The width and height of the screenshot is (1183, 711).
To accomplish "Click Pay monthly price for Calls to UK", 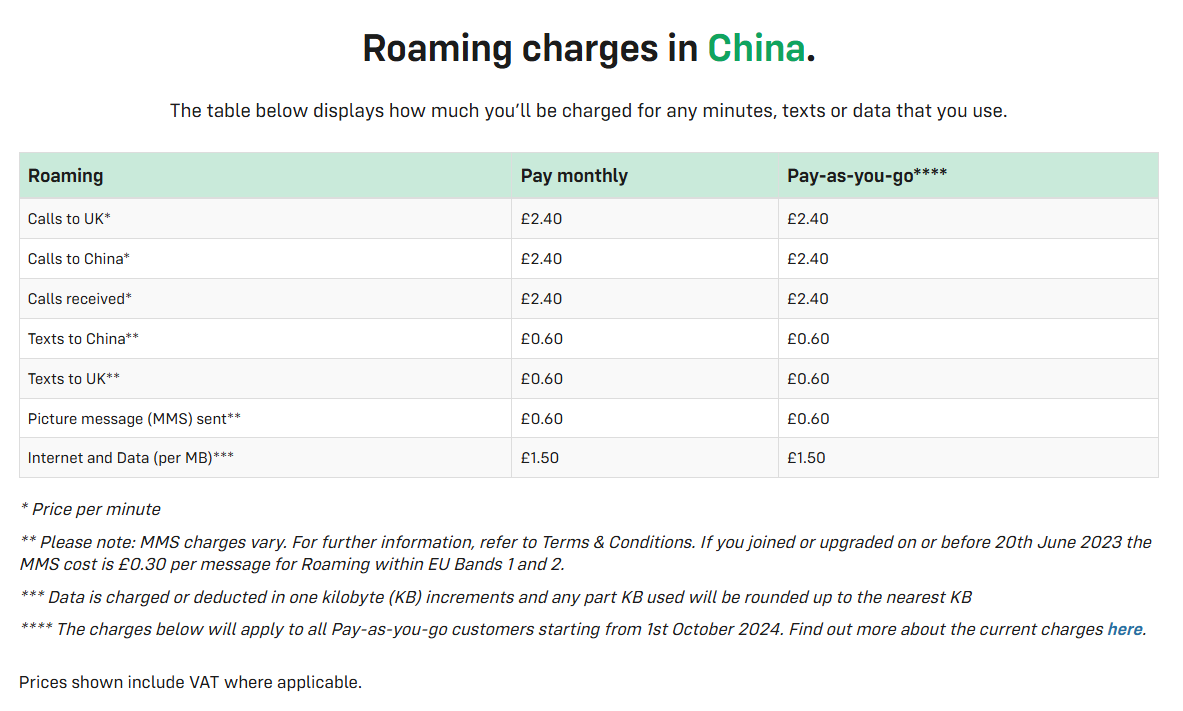I will [x=541, y=219].
